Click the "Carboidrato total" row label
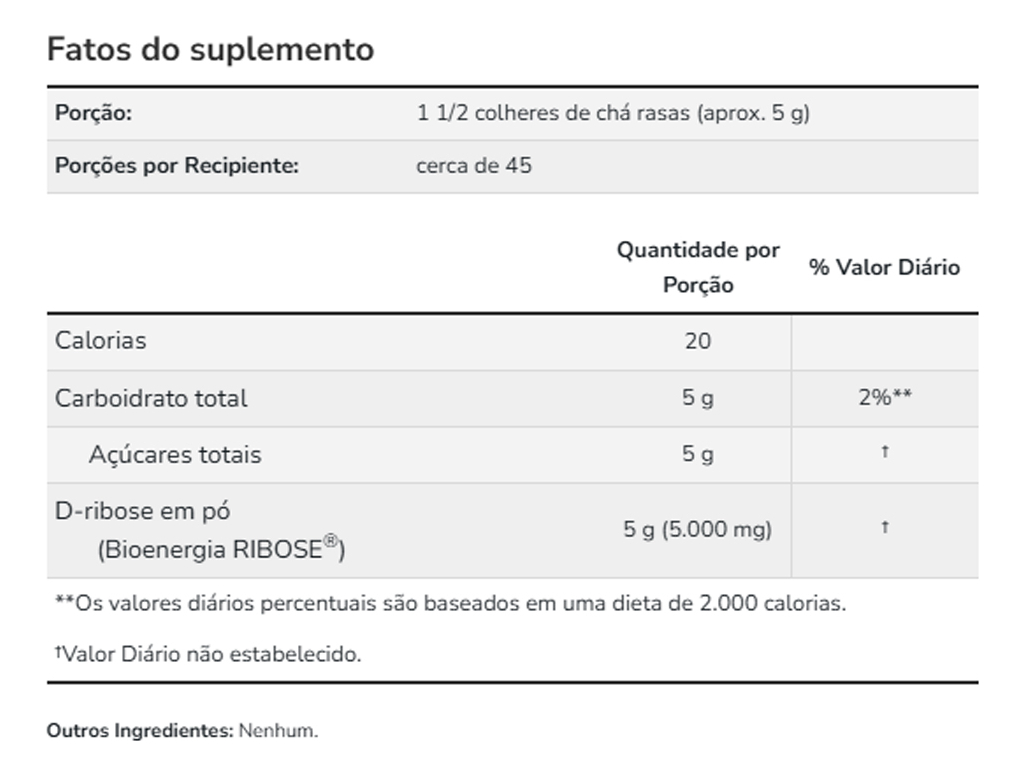The width and height of the screenshot is (1025, 776). (151, 398)
